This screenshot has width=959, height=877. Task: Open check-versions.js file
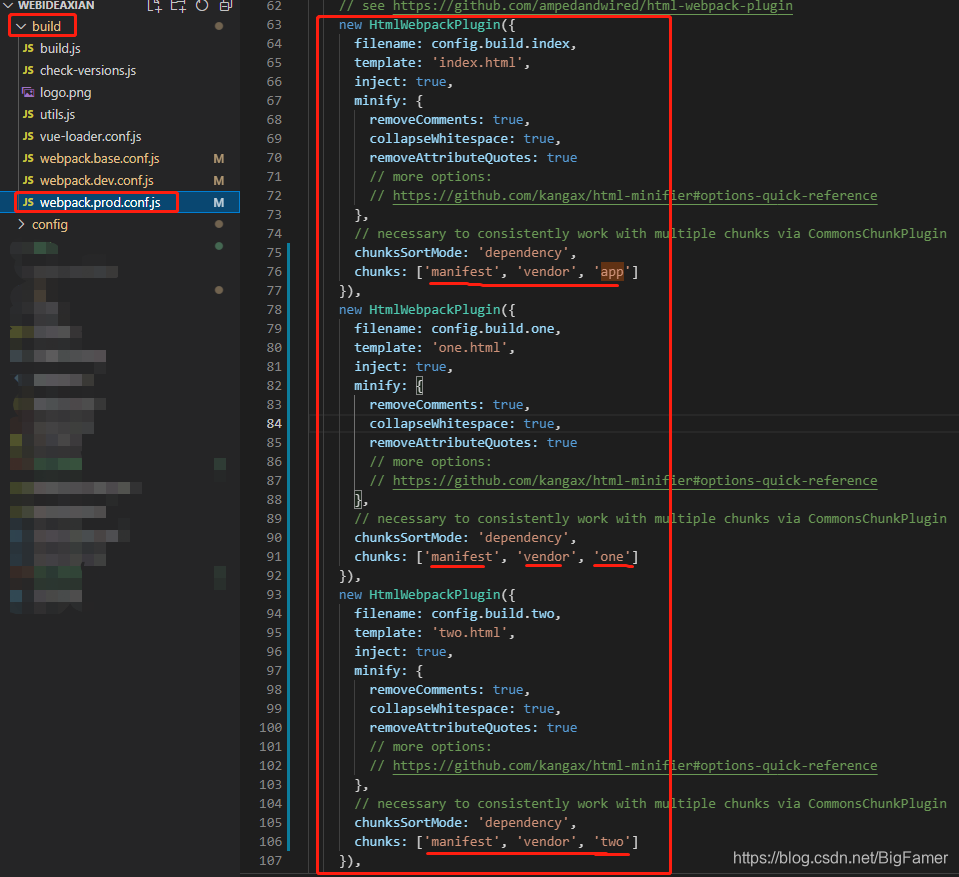tap(88, 70)
